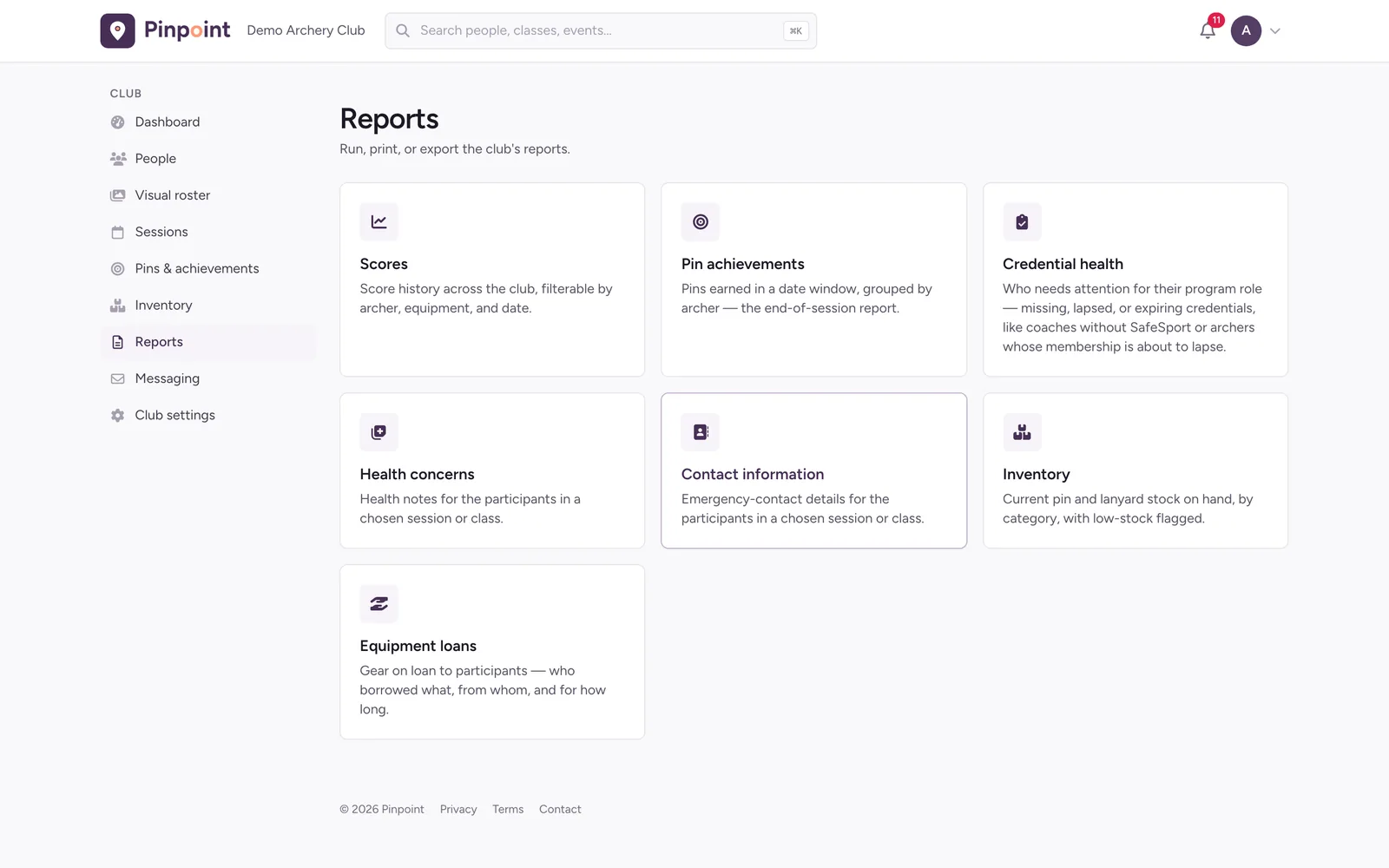The width and height of the screenshot is (1389, 868).
Task: Open the Equipment loans report title
Action: point(418,646)
